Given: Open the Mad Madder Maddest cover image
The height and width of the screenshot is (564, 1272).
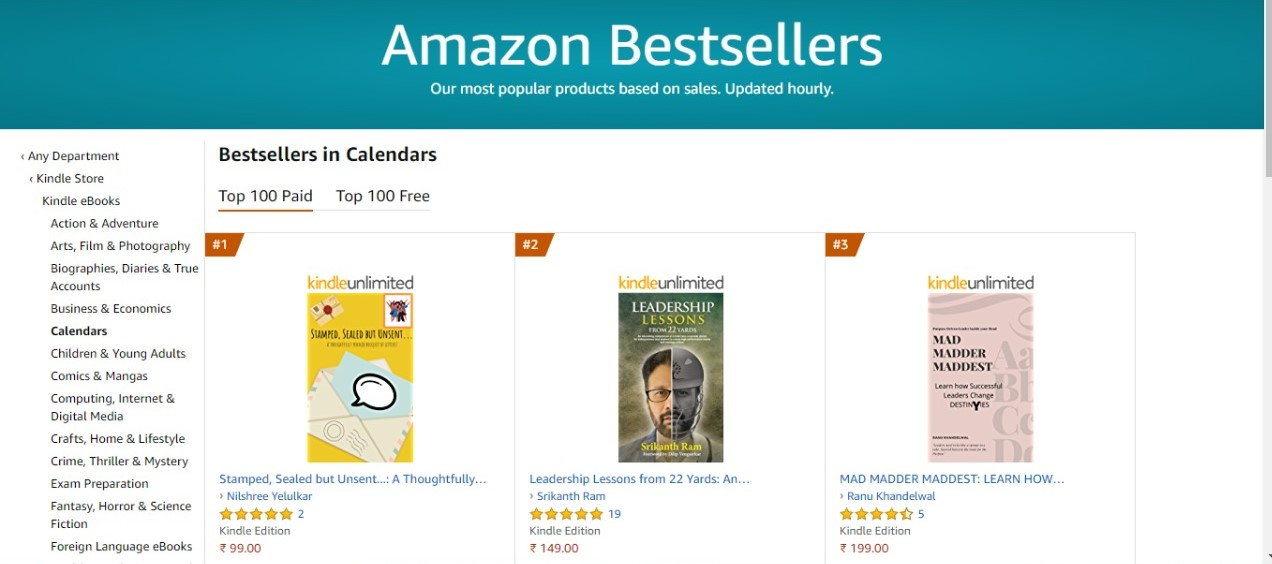Looking at the screenshot, I should 981,377.
